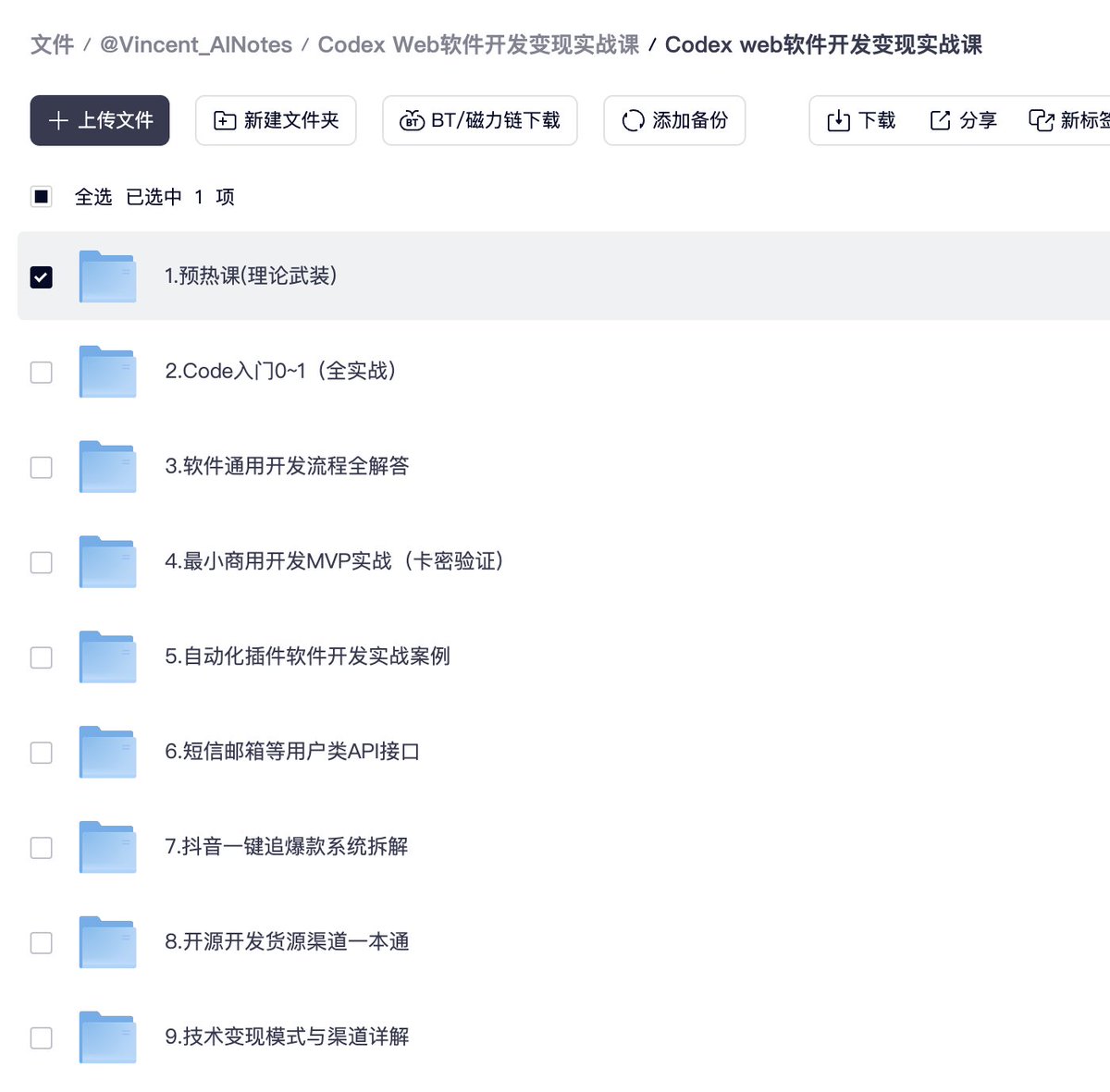Image resolution: width=1110 pixels, height=1092 pixels.
Task: Check the 6.短信邮箱等用户类API接口 checkbox
Action: [42, 753]
